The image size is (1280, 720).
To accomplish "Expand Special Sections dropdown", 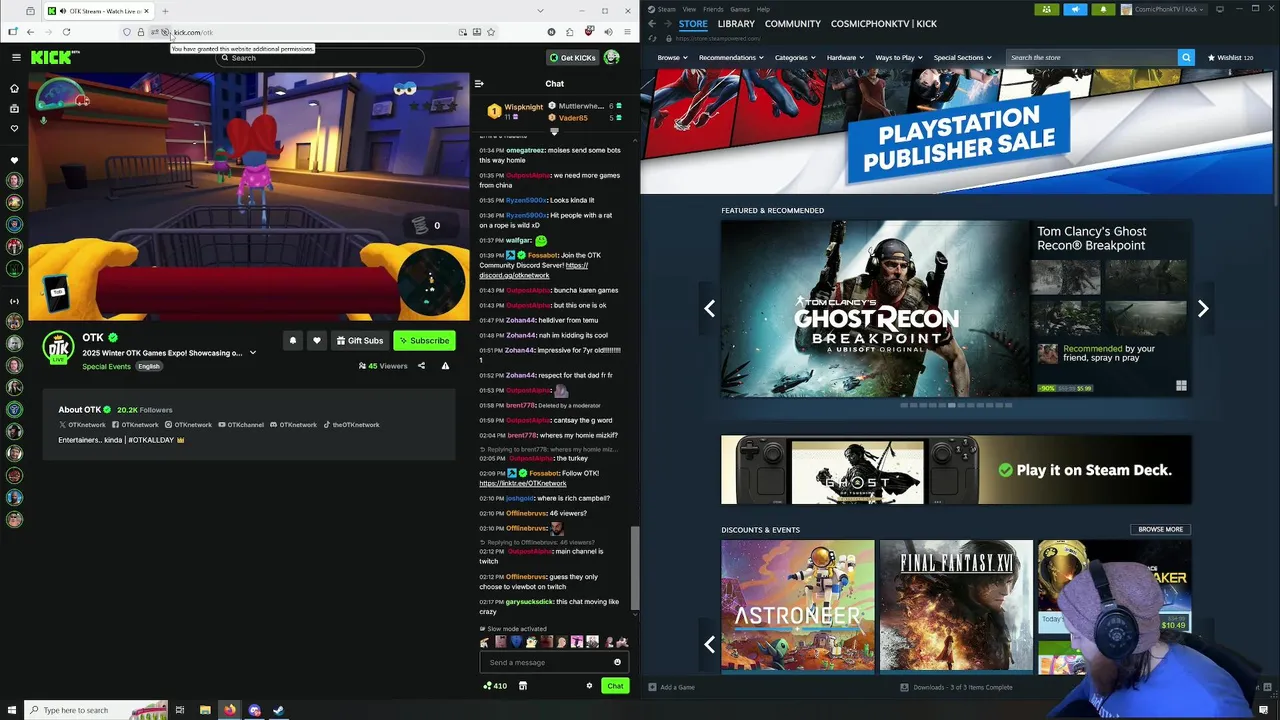I will (962, 57).
